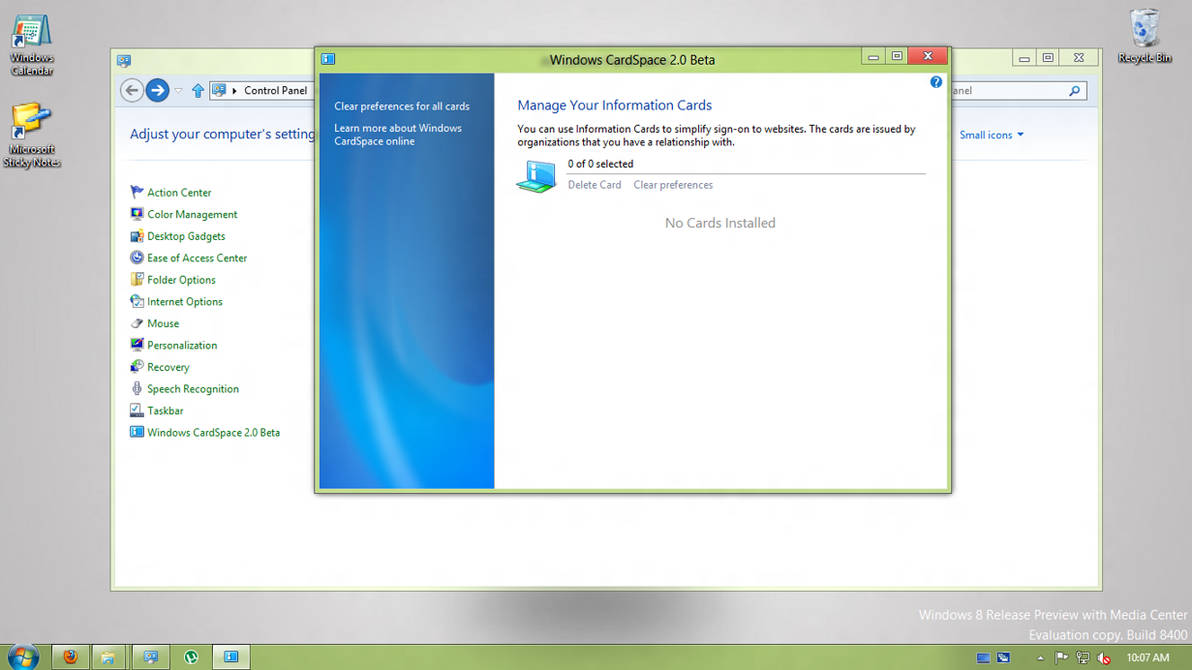The height and width of the screenshot is (670, 1192).
Task: Expand the breadcrumb arrow before Control Panel
Action: tap(234, 90)
